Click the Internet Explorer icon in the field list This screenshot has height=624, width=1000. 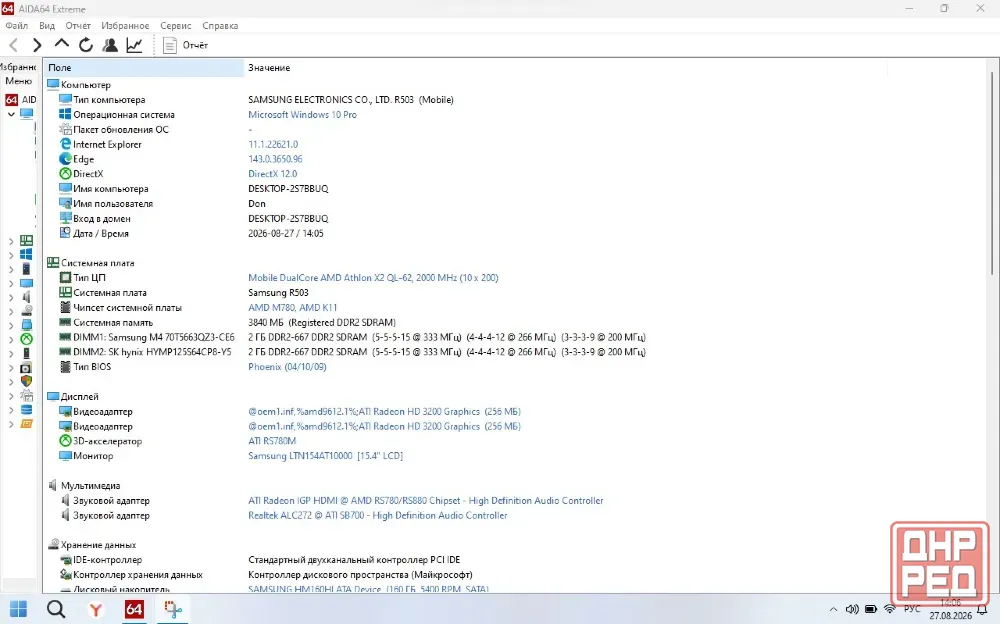tap(65, 144)
